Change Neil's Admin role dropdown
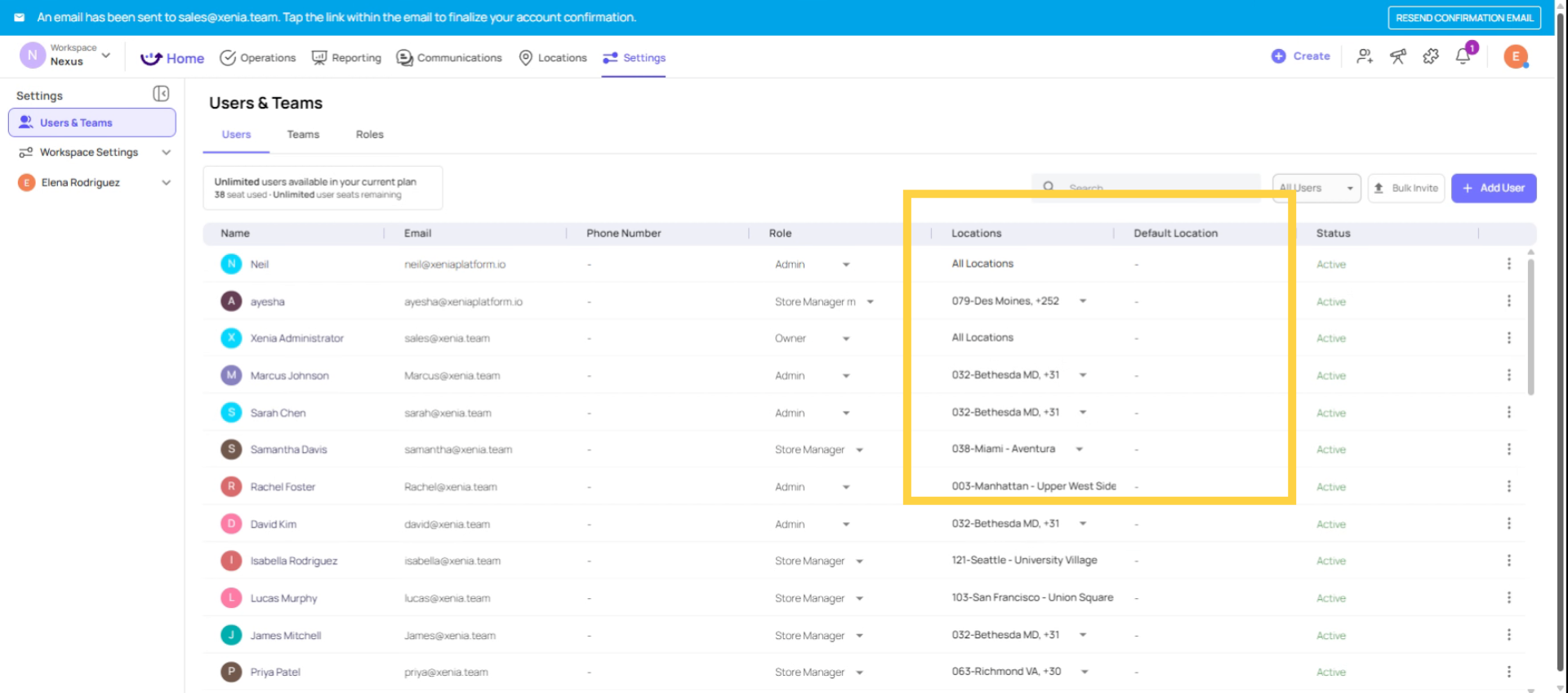 click(846, 265)
